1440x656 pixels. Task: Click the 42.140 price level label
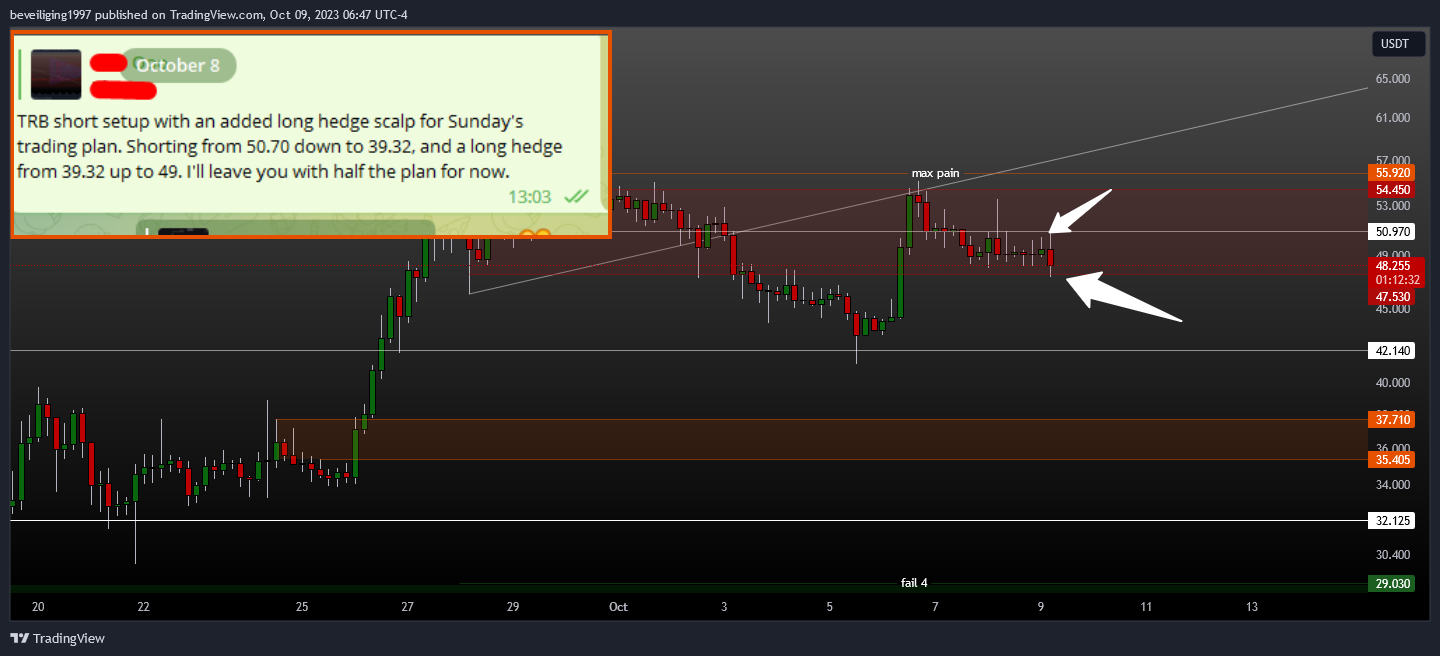click(1393, 351)
